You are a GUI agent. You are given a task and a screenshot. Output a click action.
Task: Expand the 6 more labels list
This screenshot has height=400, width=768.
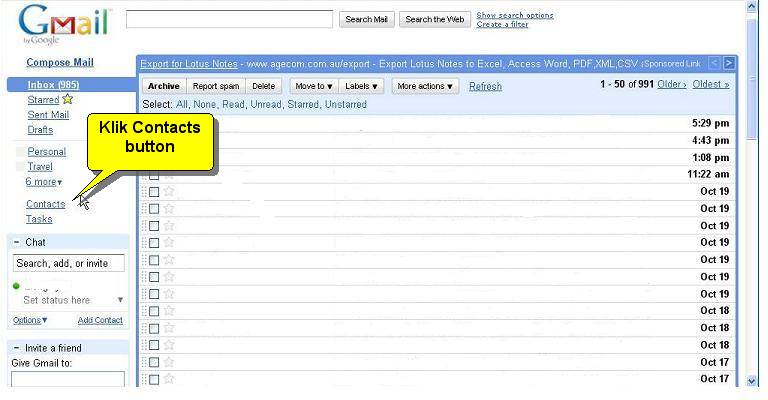click(44, 182)
